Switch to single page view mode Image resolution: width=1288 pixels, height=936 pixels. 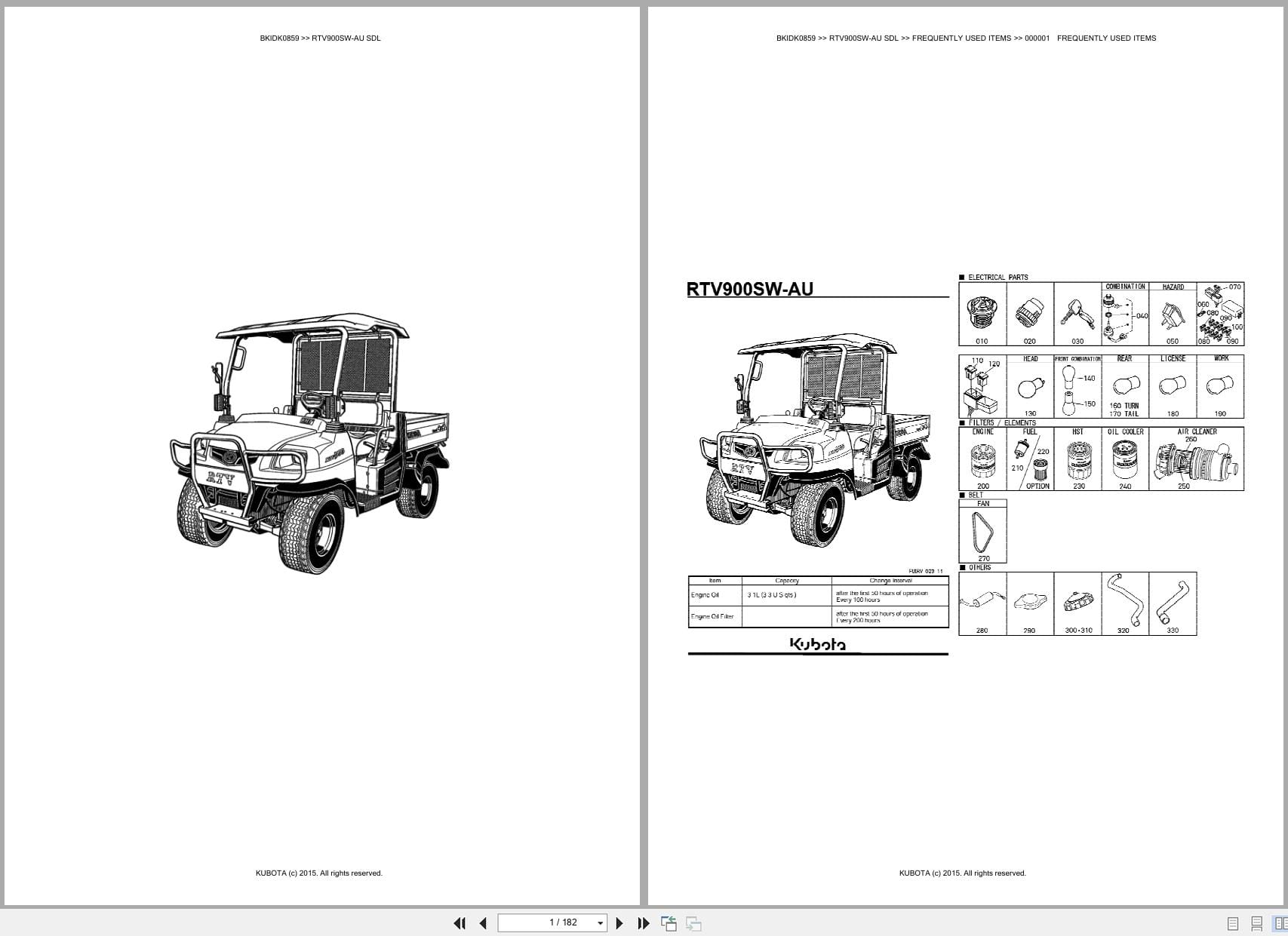coord(1233,923)
